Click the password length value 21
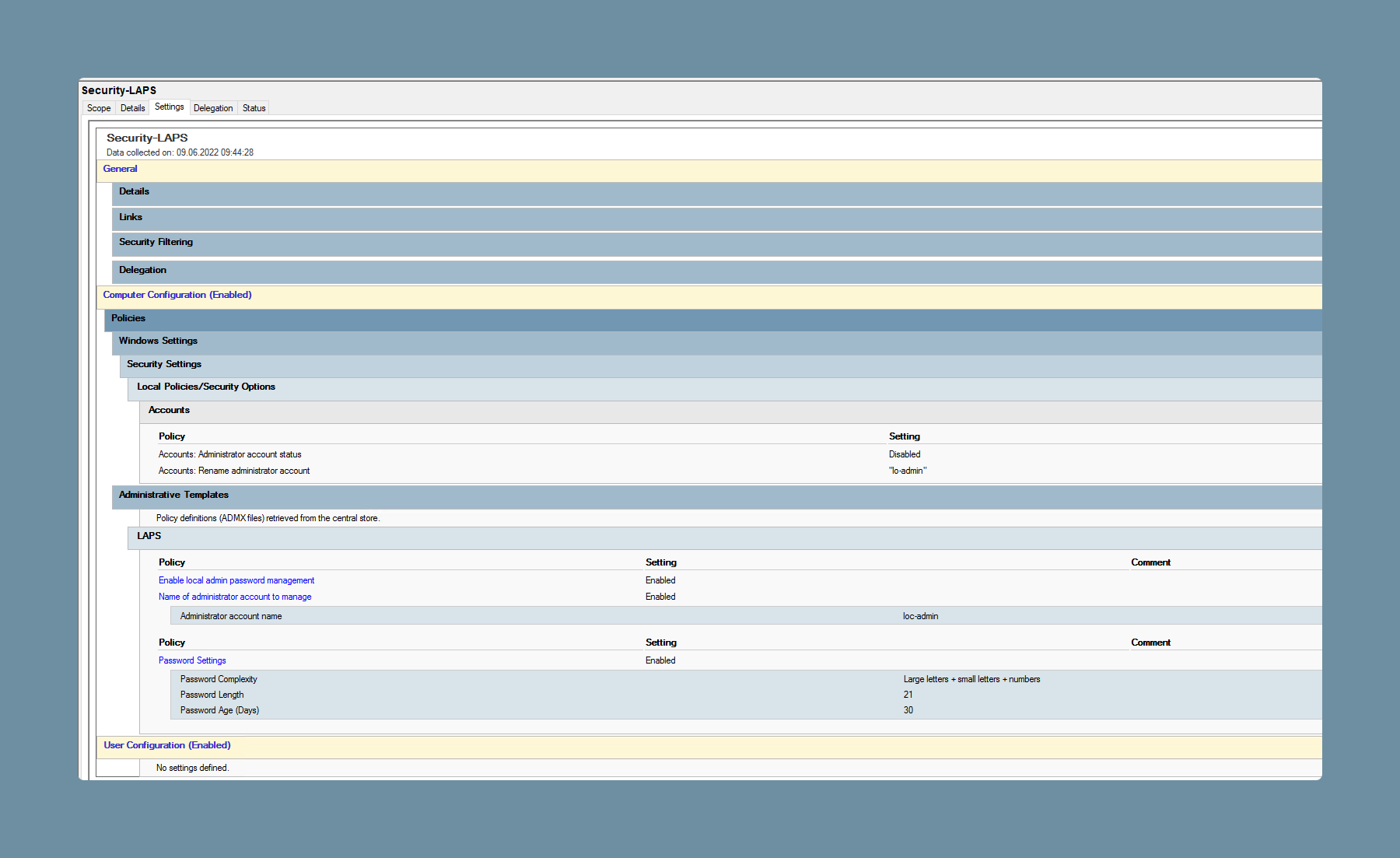Screen dimensions: 1400x858 (908, 695)
